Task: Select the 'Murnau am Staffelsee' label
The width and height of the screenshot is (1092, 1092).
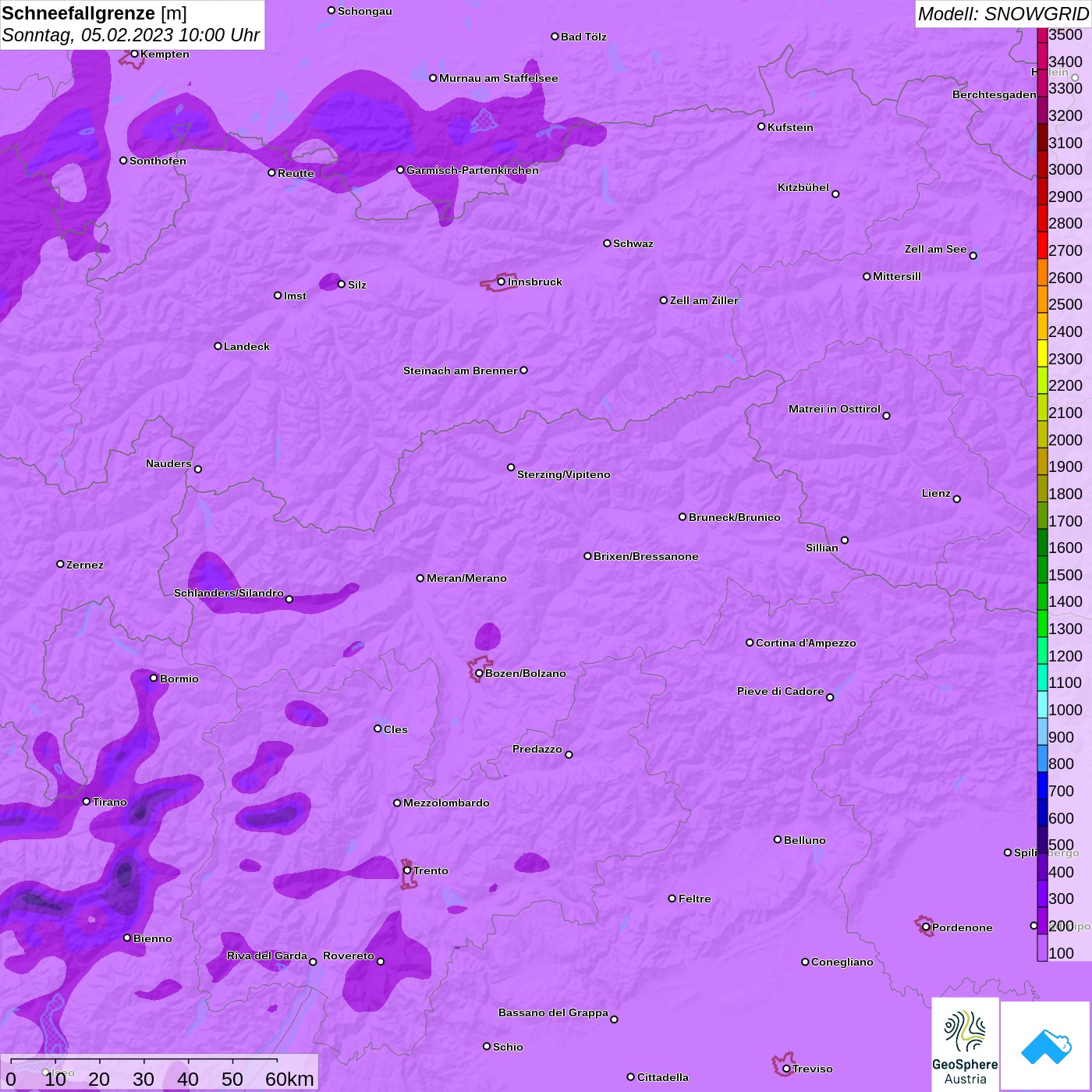Action: point(498,78)
